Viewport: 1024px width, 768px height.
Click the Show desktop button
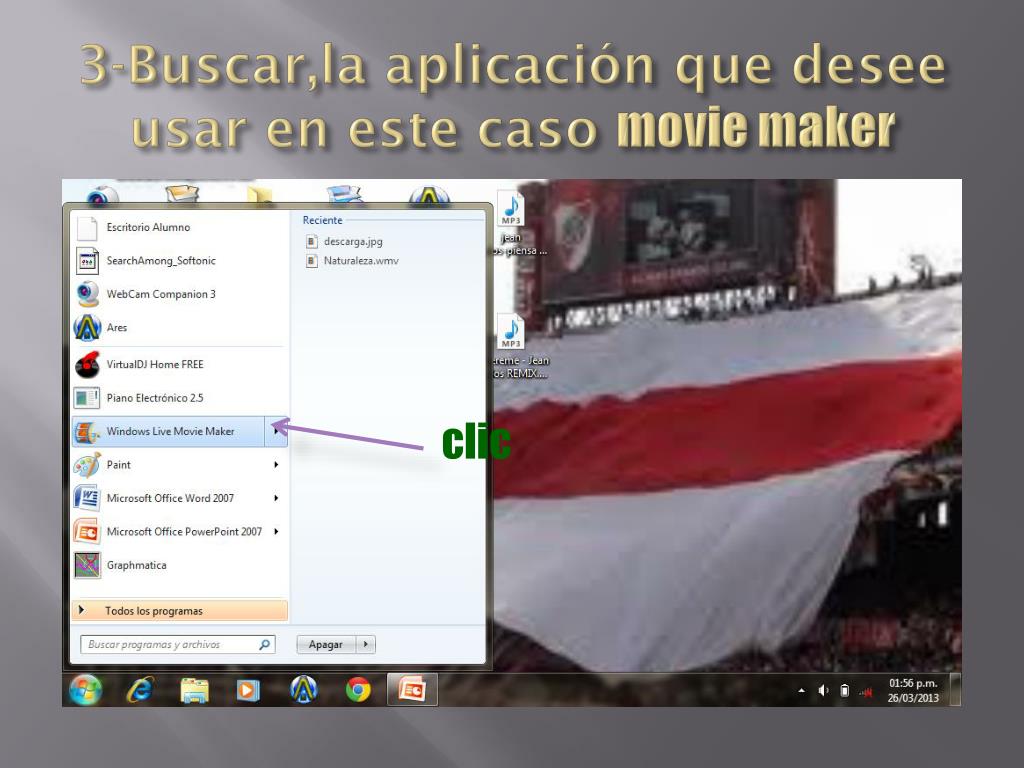(x=955, y=690)
